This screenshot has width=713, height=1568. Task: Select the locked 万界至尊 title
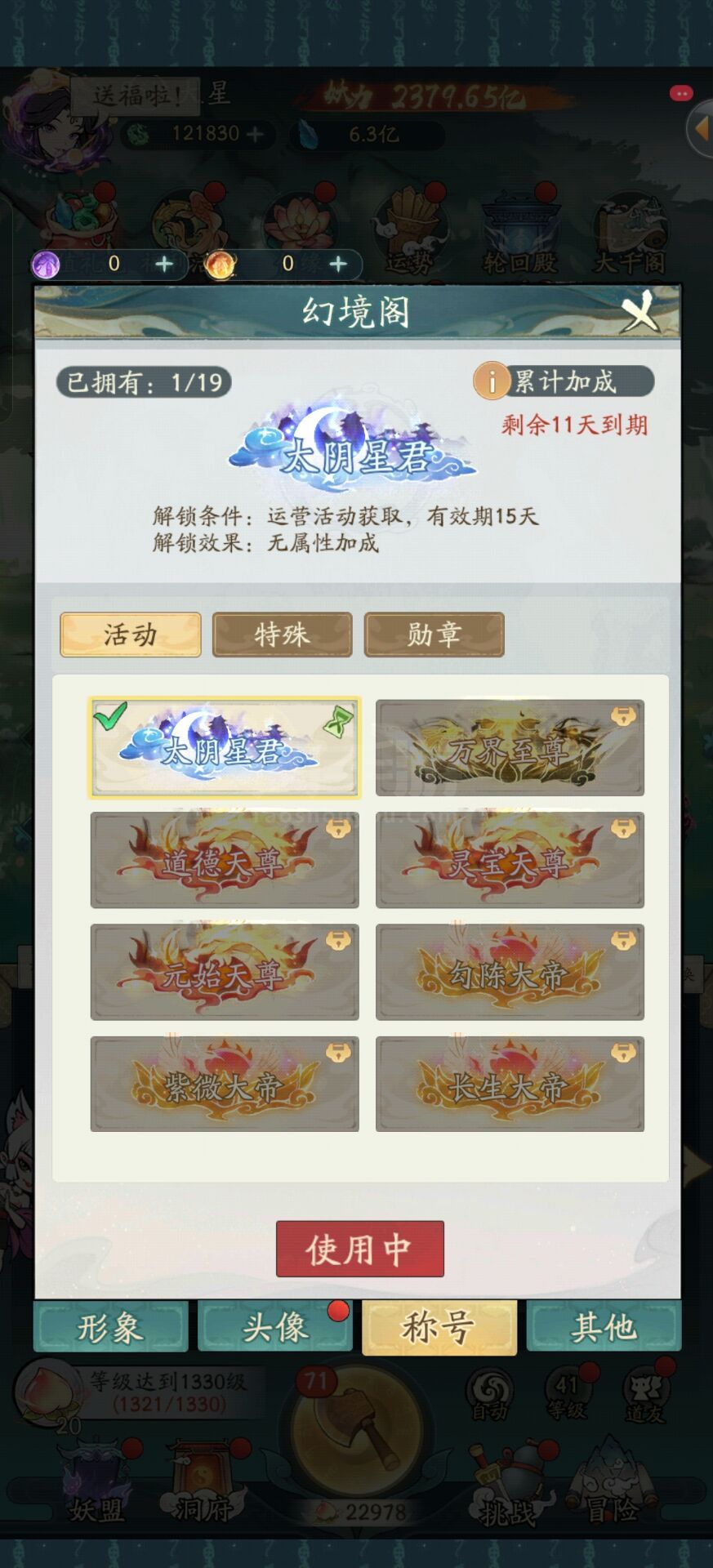[x=510, y=747]
